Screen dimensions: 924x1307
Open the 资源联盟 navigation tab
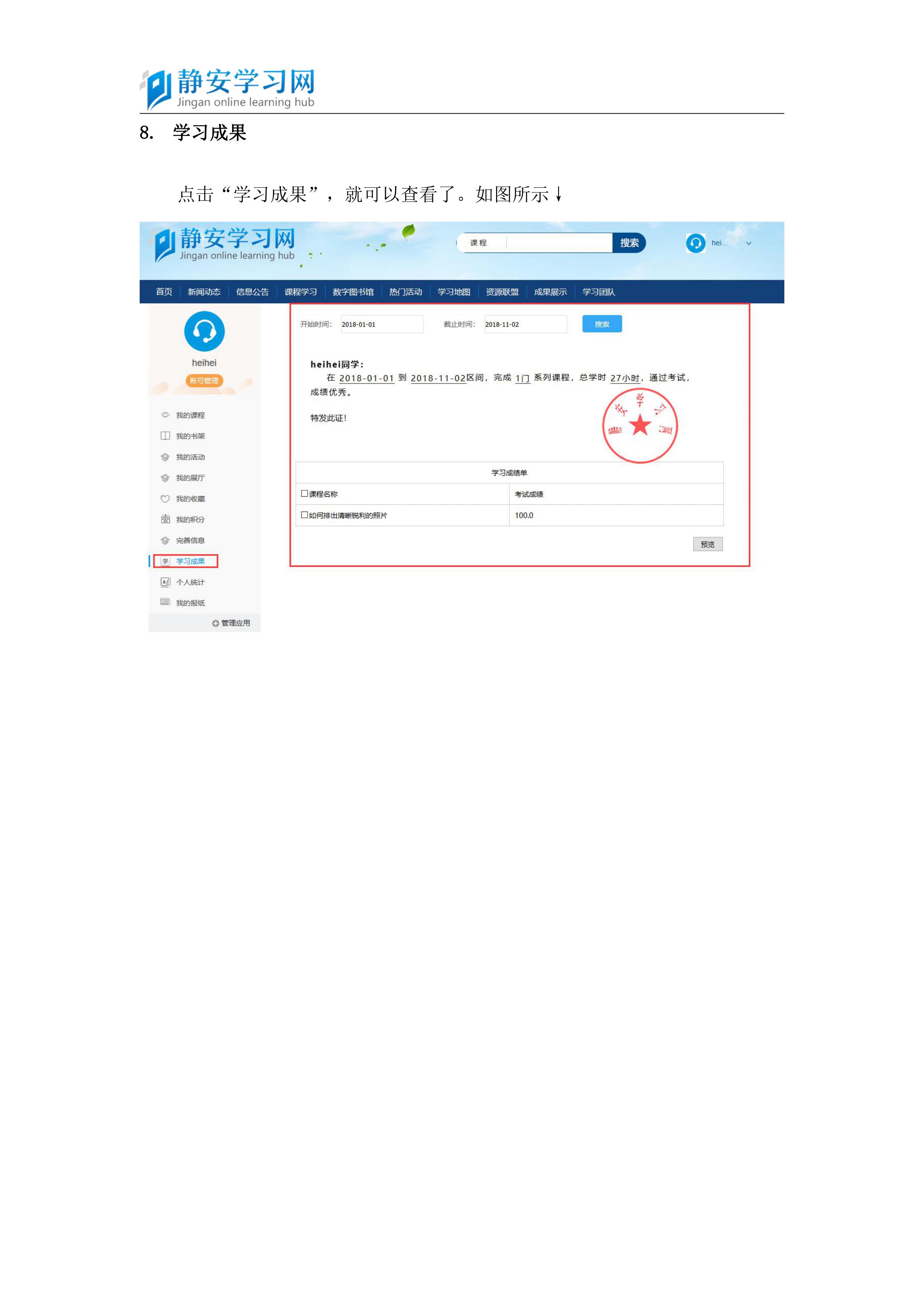tap(502, 292)
